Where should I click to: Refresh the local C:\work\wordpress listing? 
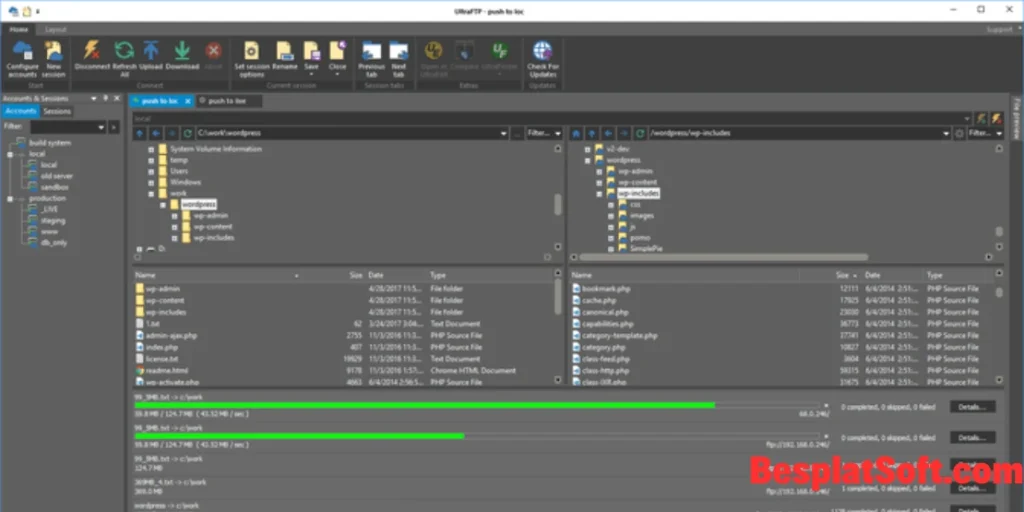[x=187, y=133]
